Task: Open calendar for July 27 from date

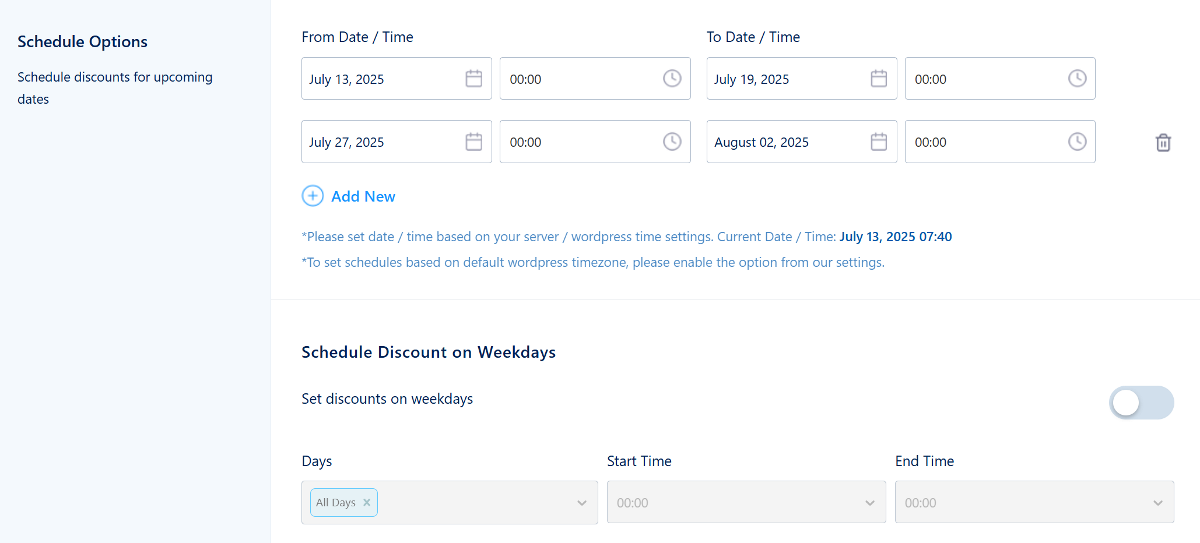Action: (474, 142)
